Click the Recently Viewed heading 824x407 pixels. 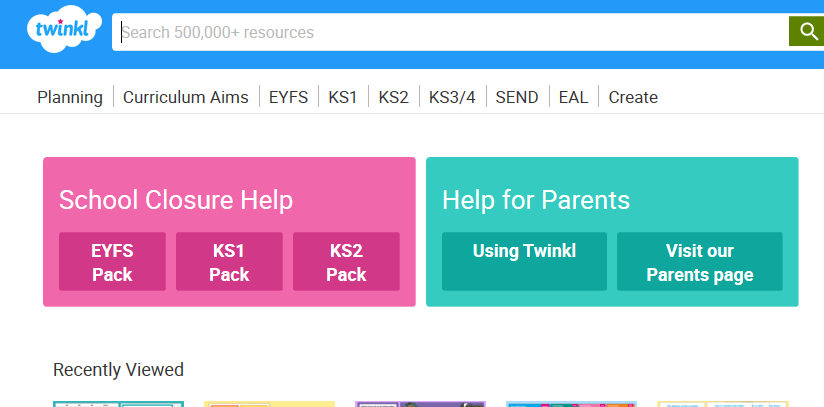[119, 370]
